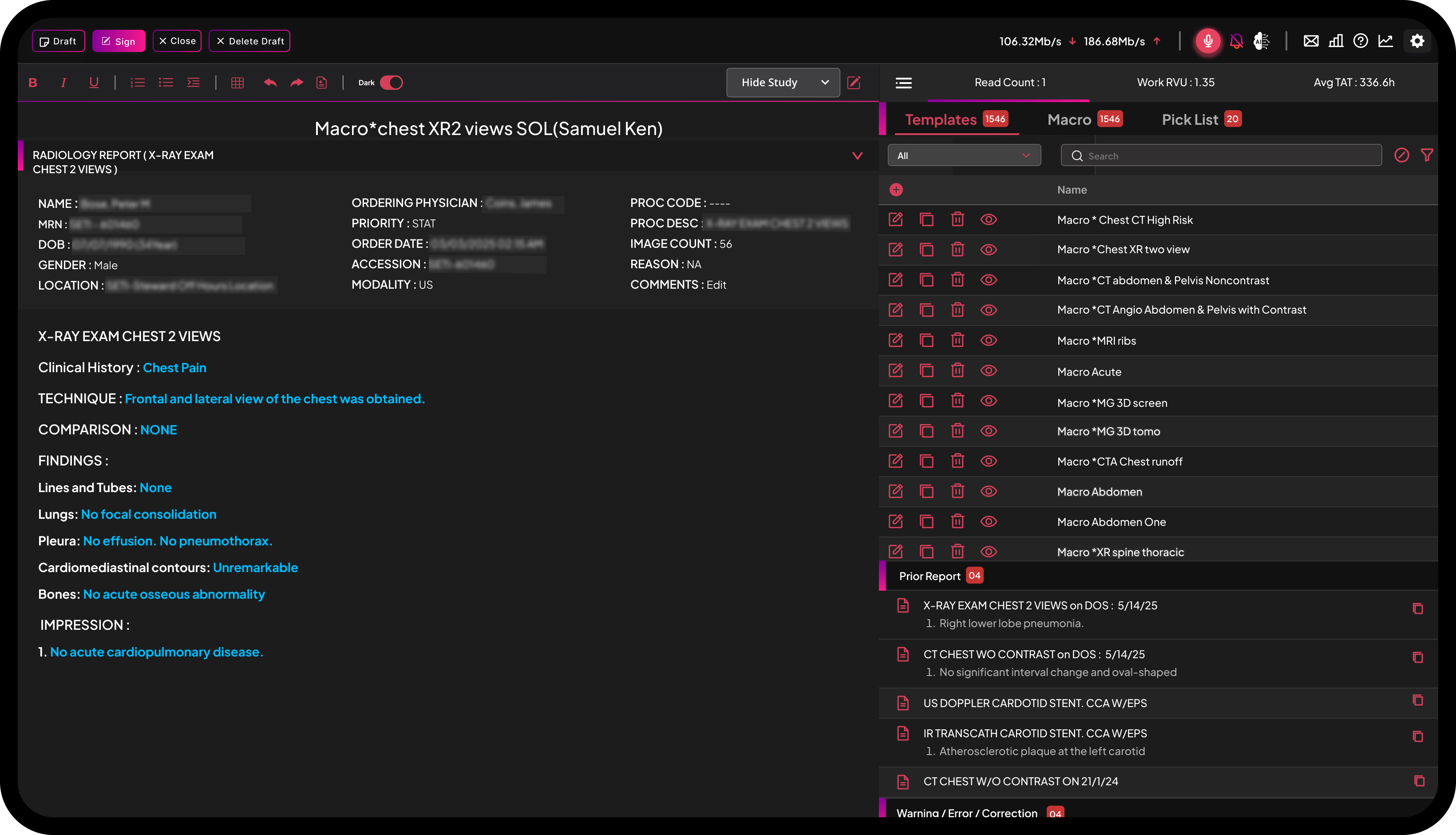Open the Hide Study dropdown
This screenshot has height=835, width=1456.
pyautogui.click(x=783, y=83)
